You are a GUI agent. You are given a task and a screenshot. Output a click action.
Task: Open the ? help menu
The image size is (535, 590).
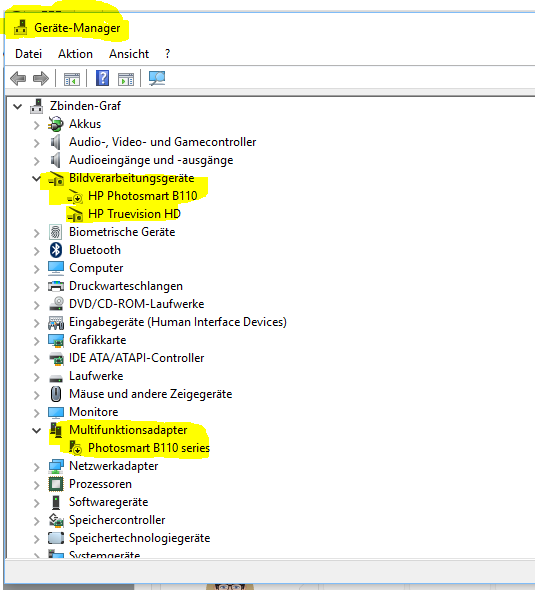coord(167,54)
